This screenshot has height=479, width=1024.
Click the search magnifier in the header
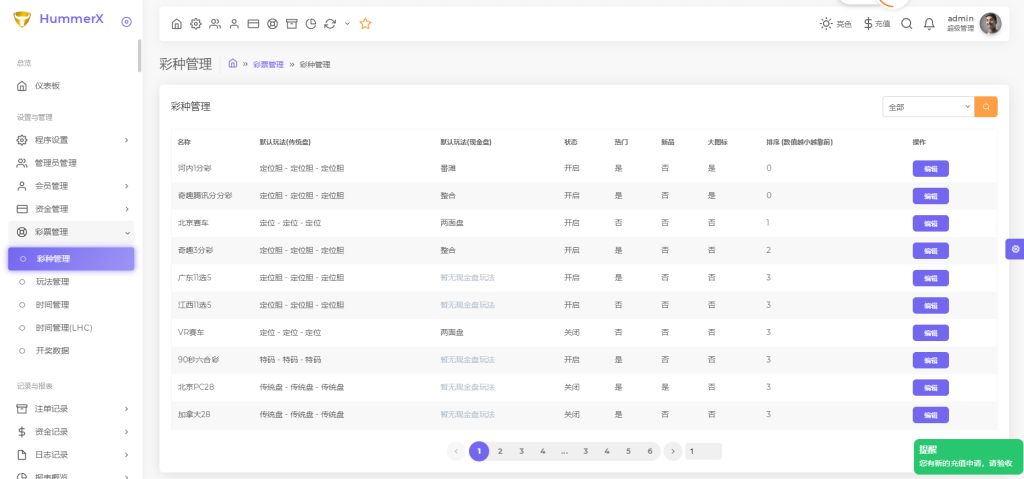coord(906,24)
